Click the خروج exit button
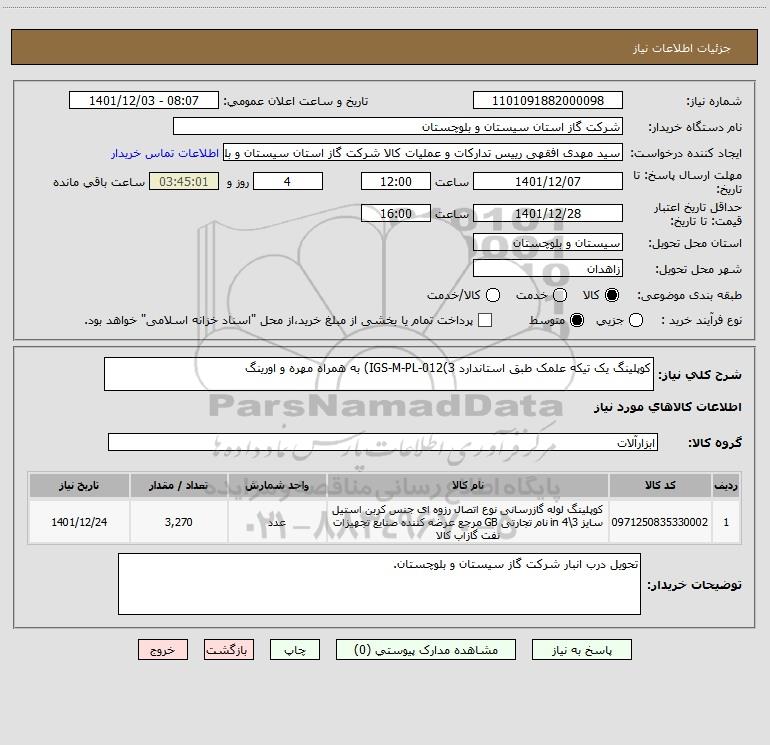 [x=163, y=650]
